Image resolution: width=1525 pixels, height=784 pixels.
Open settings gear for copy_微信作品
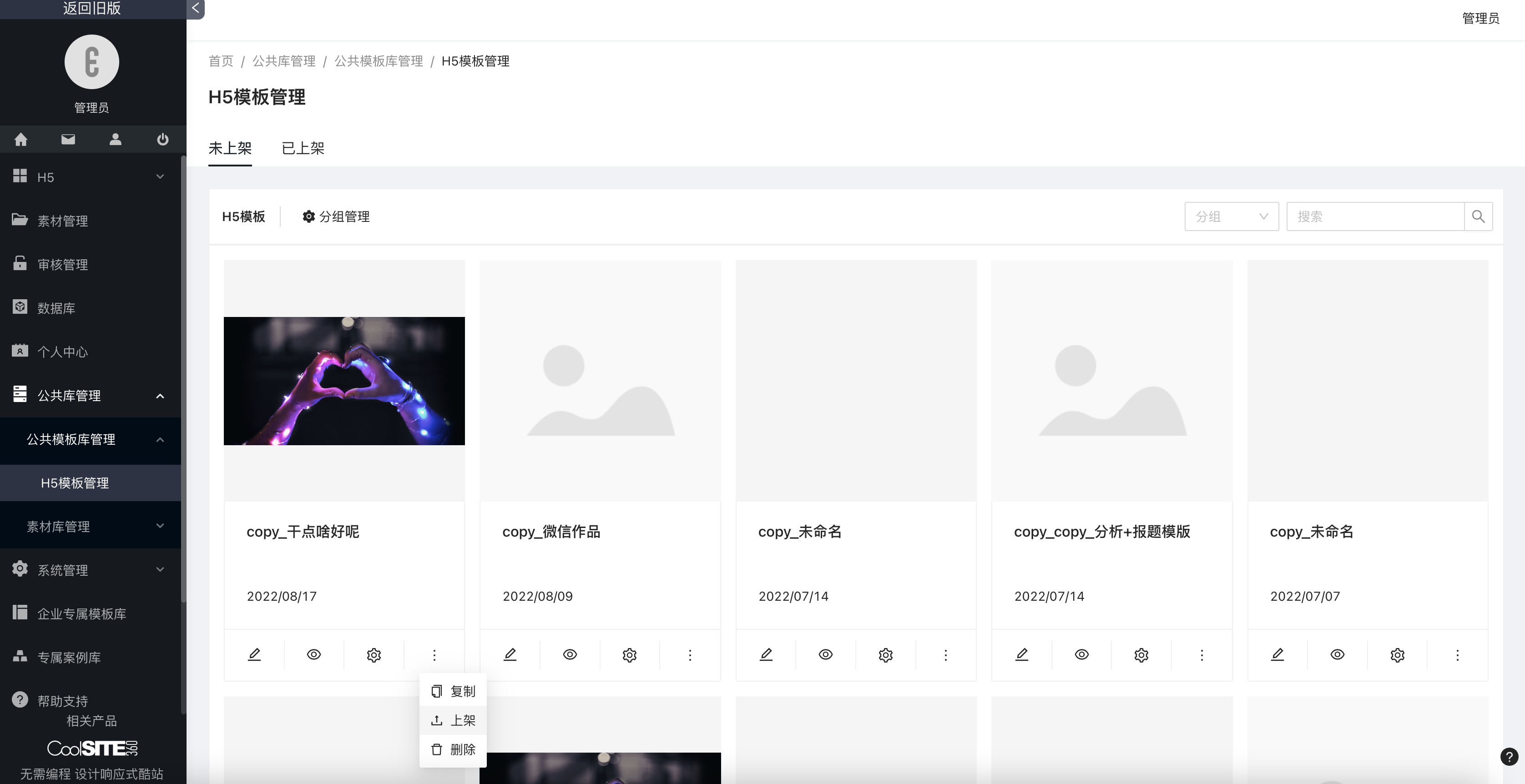[x=629, y=654]
